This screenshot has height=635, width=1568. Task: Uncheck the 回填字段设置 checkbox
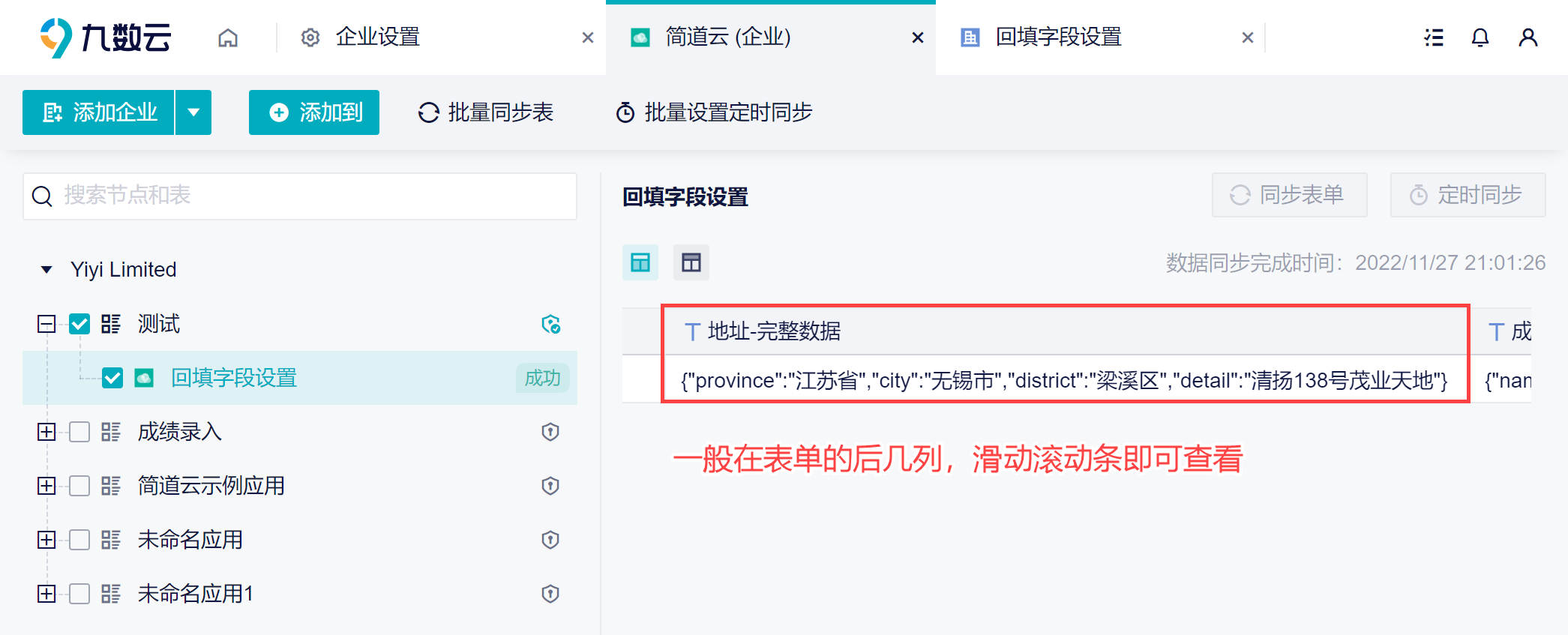[x=112, y=378]
